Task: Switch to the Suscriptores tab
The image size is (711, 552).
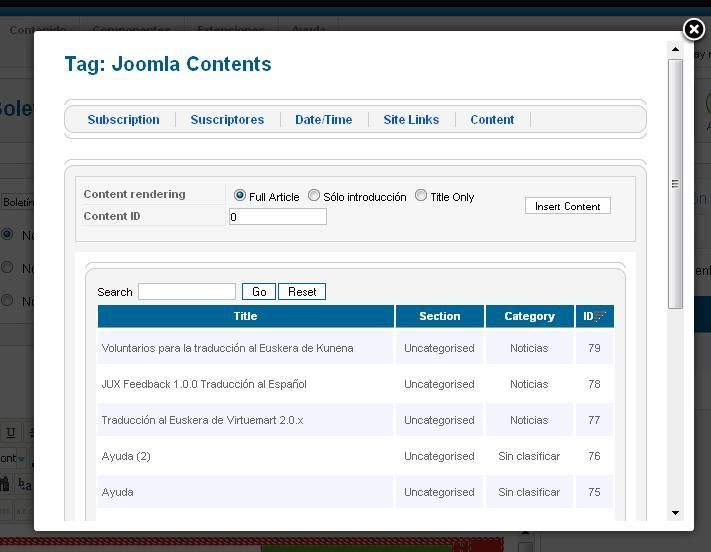Action: [227, 120]
